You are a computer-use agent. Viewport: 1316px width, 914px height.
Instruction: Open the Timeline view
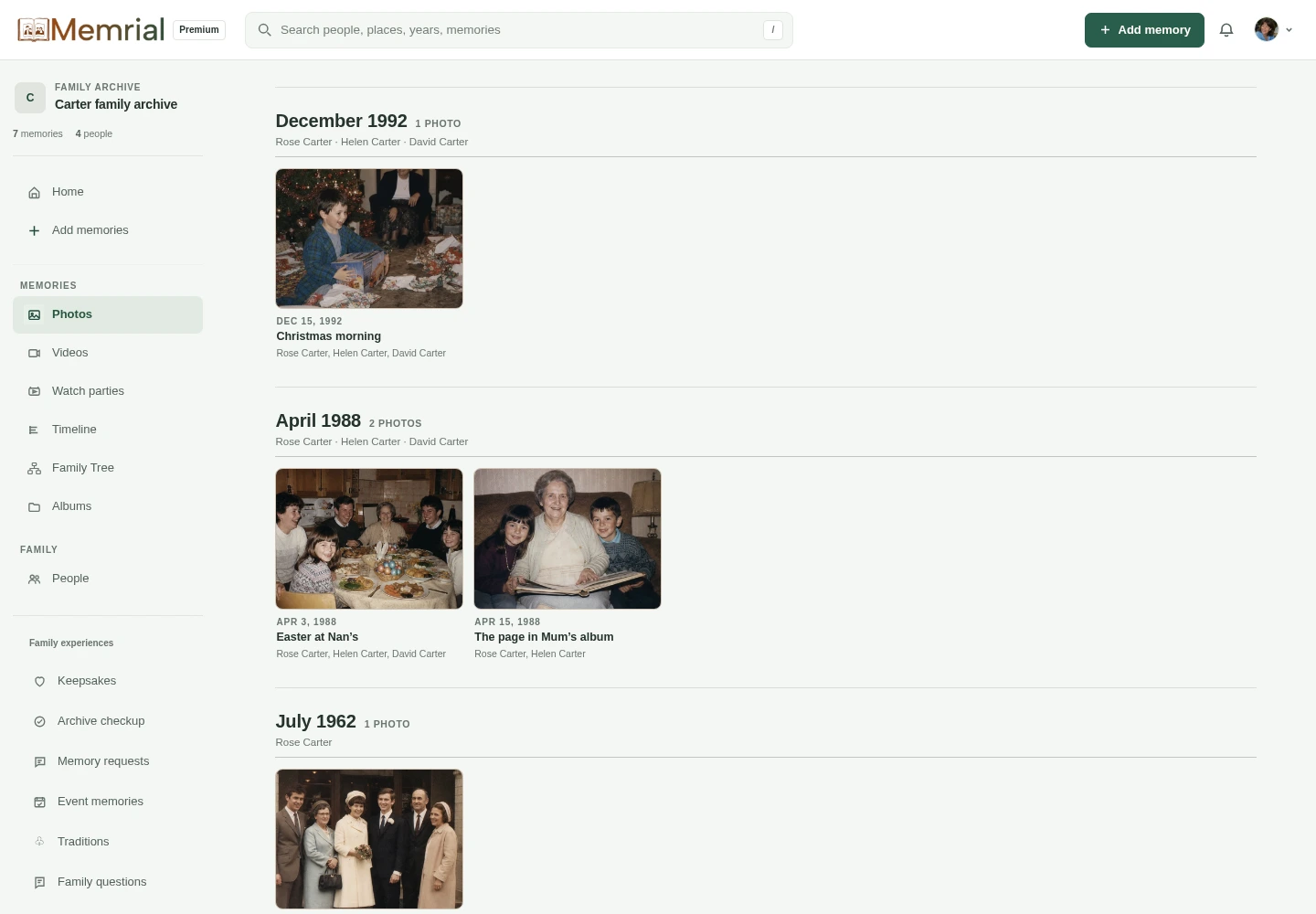coord(108,430)
